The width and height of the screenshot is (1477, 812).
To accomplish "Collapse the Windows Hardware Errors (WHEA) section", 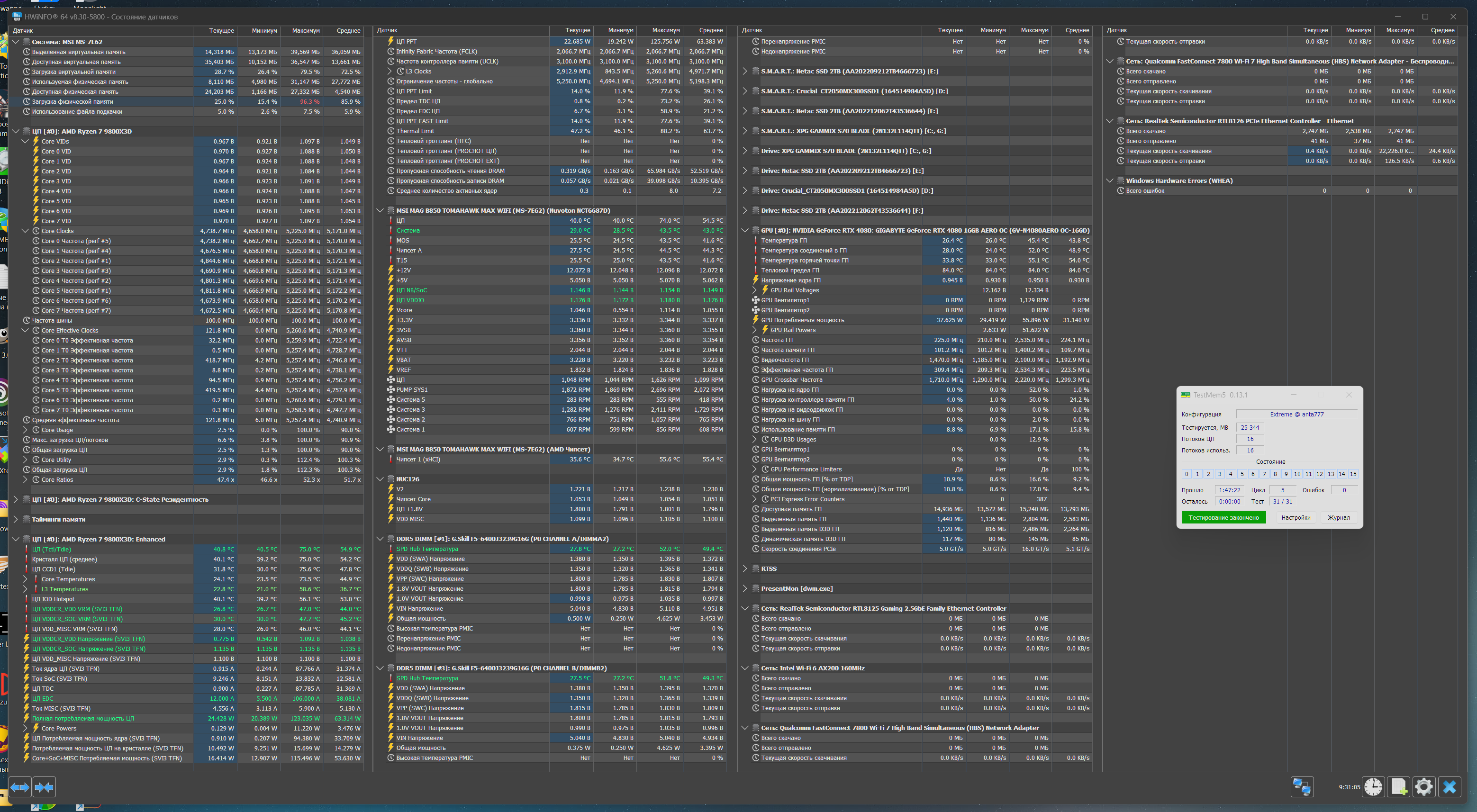I will point(1109,180).
